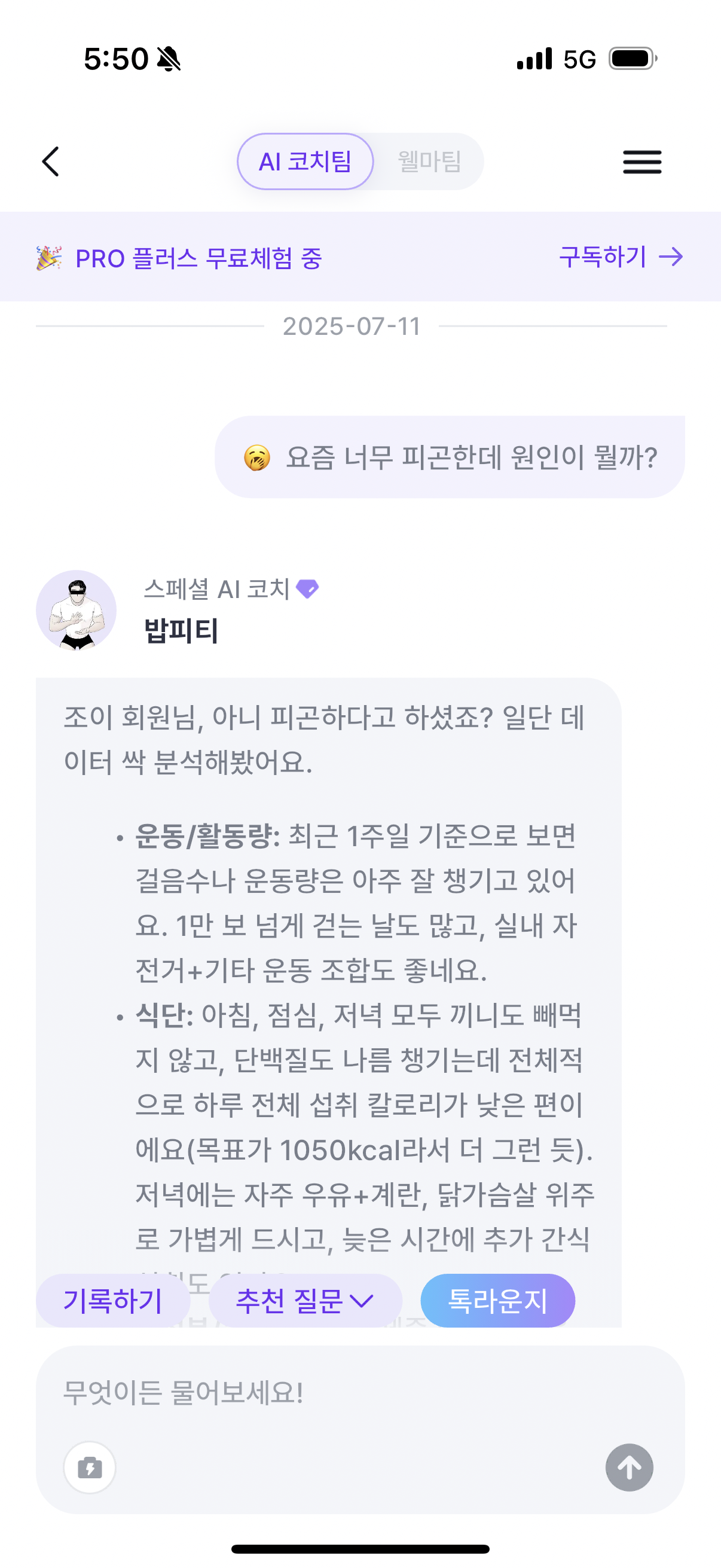This screenshot has width=721, height=1568.
Task: Tap the 기록하기 button
Action: pyautogui.click(x=113, y=1301)
